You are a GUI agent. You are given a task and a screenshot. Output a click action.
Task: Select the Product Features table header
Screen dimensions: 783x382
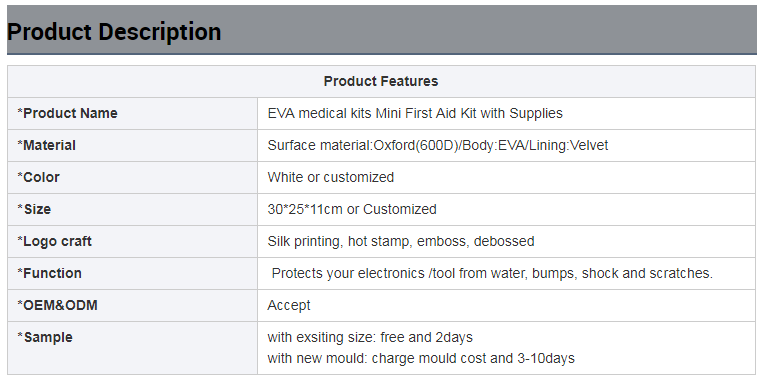click(x=381, y=81)
